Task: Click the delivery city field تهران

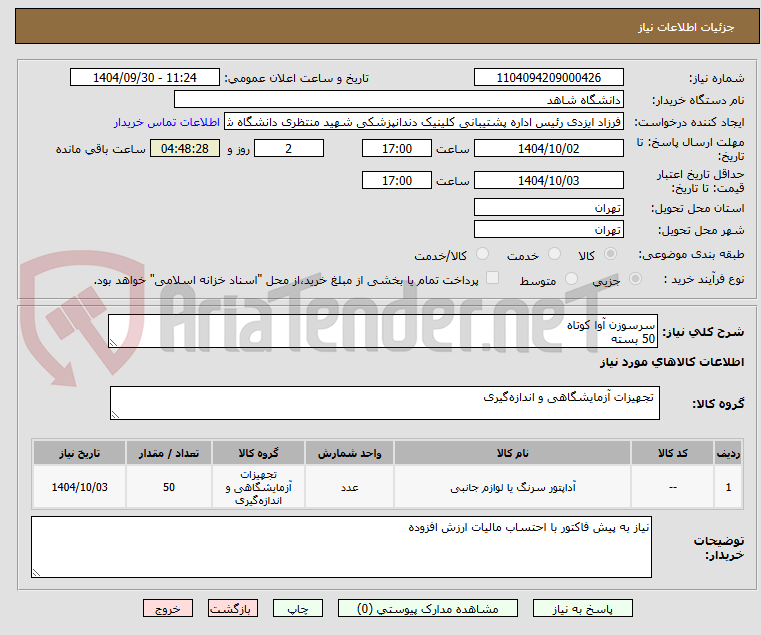Action: [x=548, y=229]
